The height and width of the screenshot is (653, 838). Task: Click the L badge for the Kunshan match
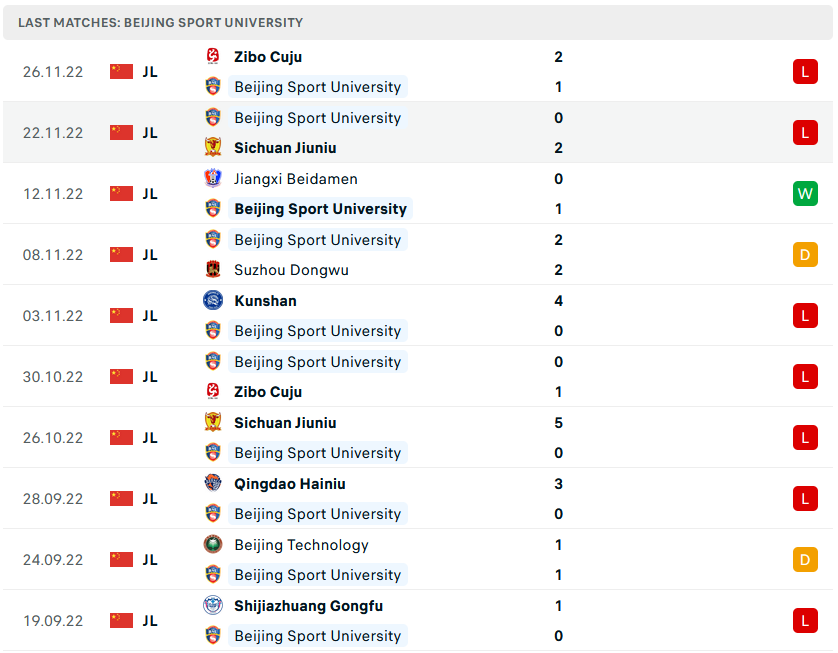click(805, 316)
